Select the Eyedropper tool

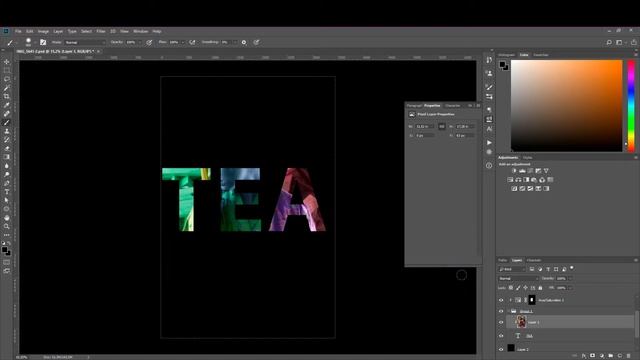pyautogui.click(x=7, y=105)
